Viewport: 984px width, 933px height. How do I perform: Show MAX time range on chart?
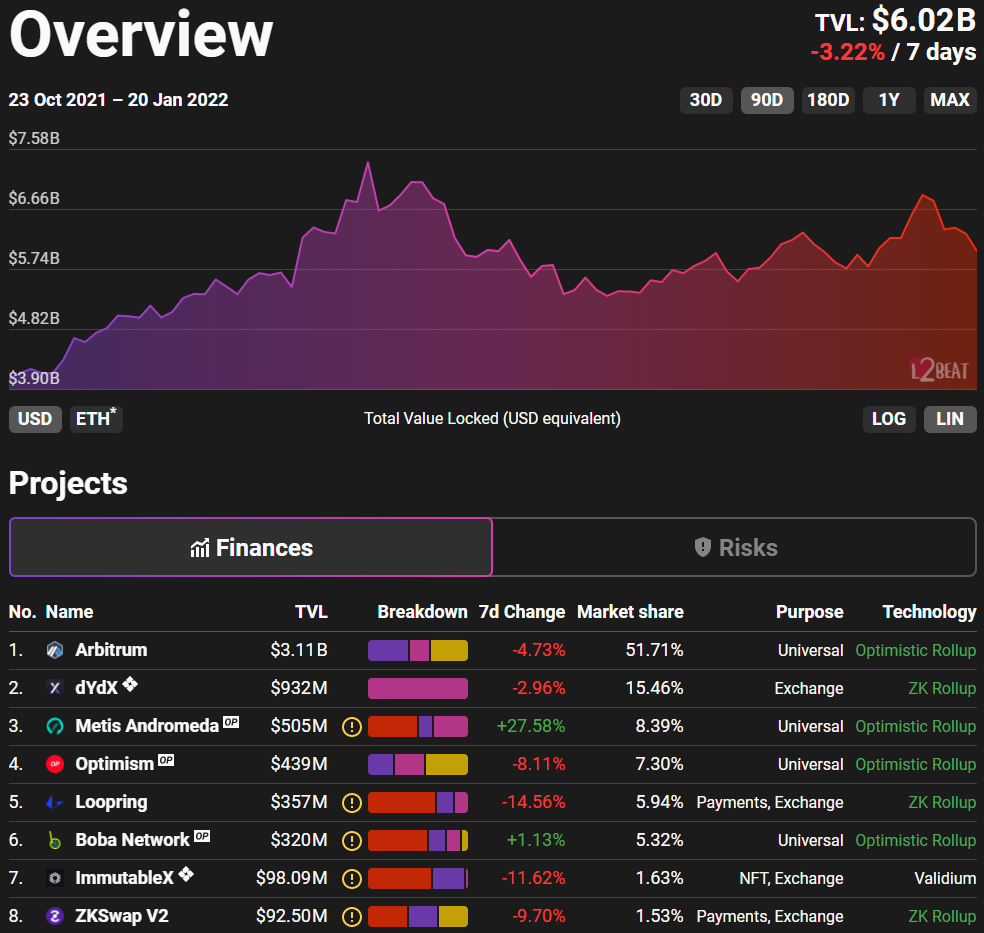point(949,99)
